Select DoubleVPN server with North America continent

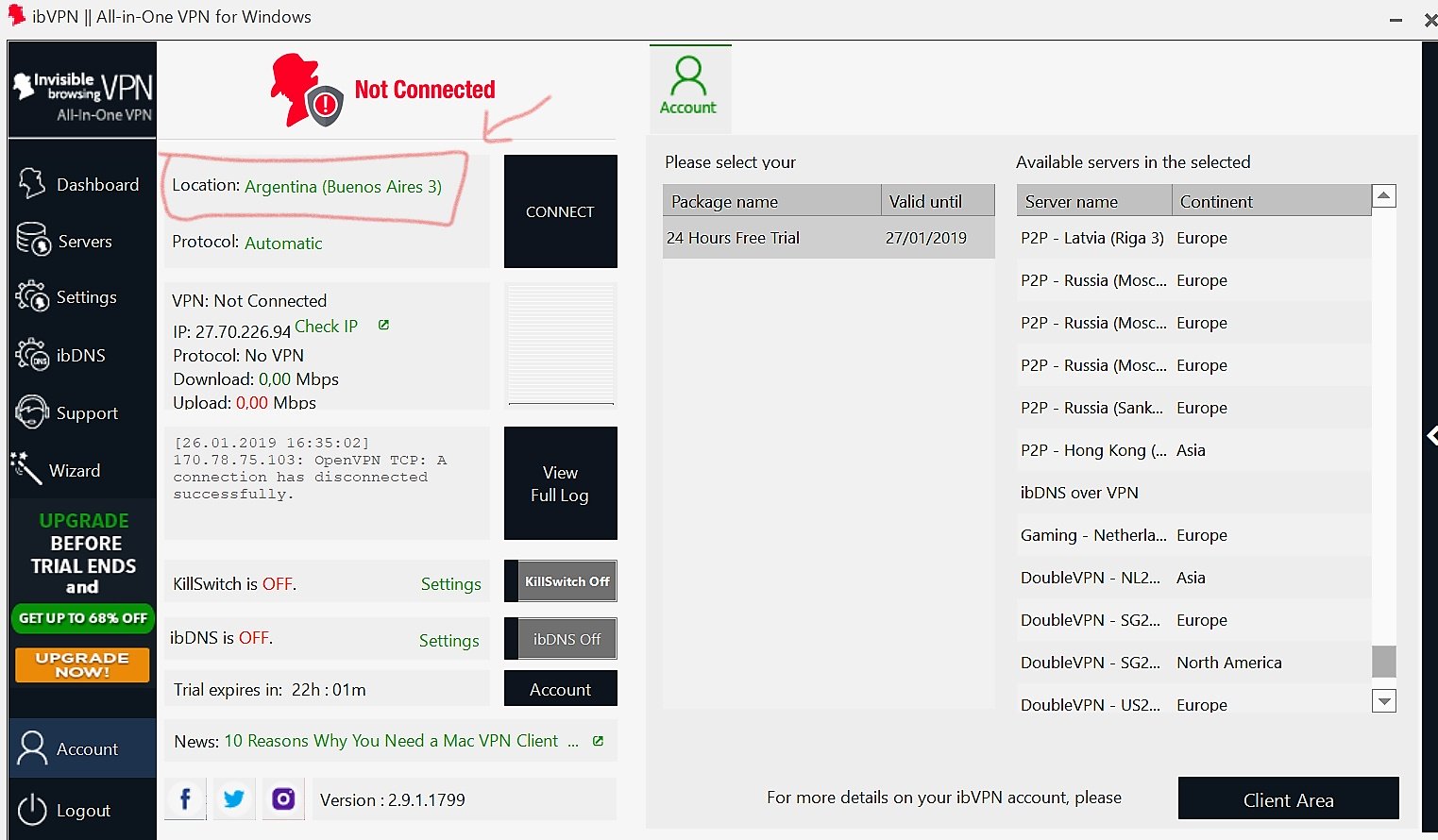[x=1193, y=663]
